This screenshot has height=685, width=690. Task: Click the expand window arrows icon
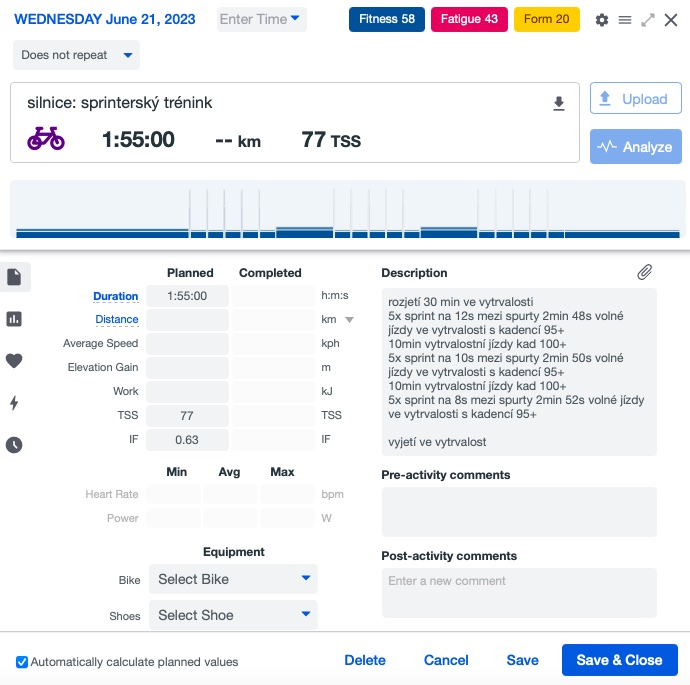(x=648, y=20)
